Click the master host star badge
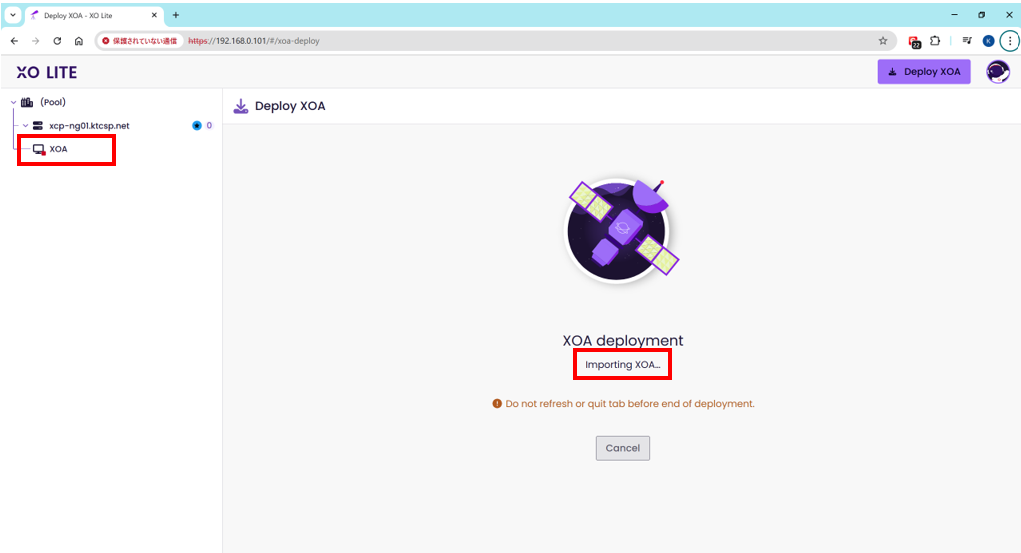Viewport: 1021px width, 553px height. (196, 126)
